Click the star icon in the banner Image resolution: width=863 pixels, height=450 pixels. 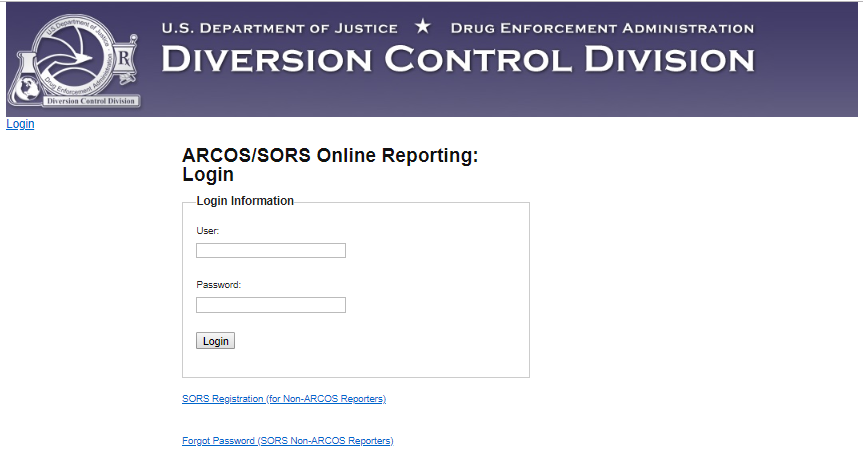tap(423, 26)
